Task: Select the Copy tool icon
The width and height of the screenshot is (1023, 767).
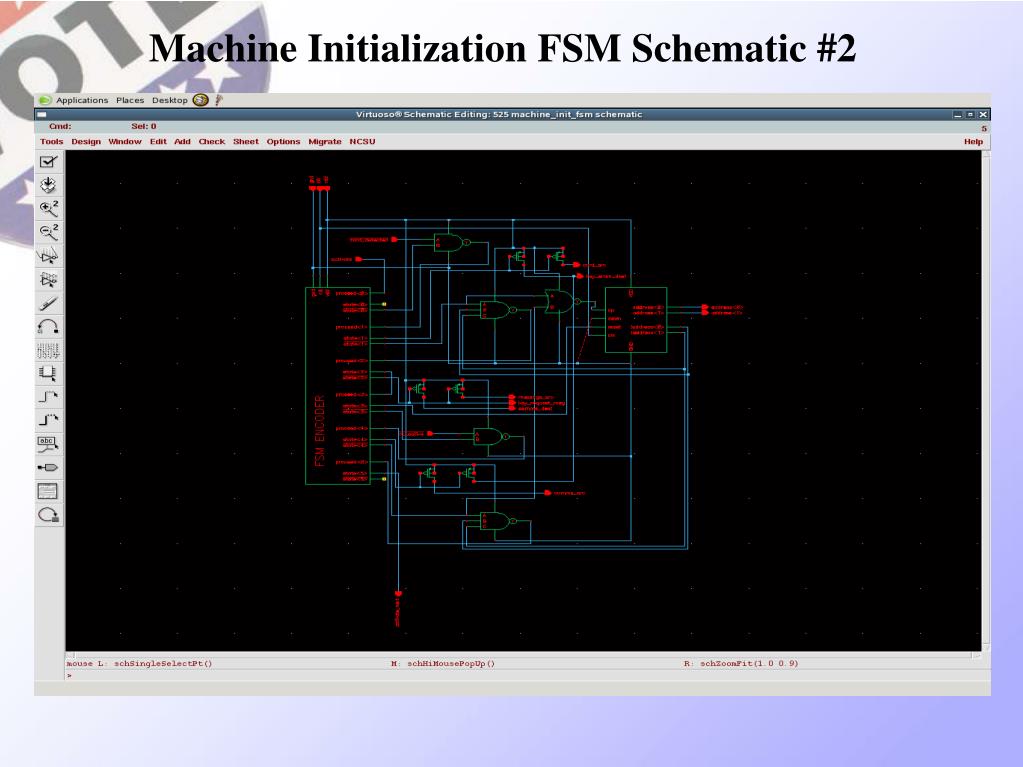Action: point(48,279)
